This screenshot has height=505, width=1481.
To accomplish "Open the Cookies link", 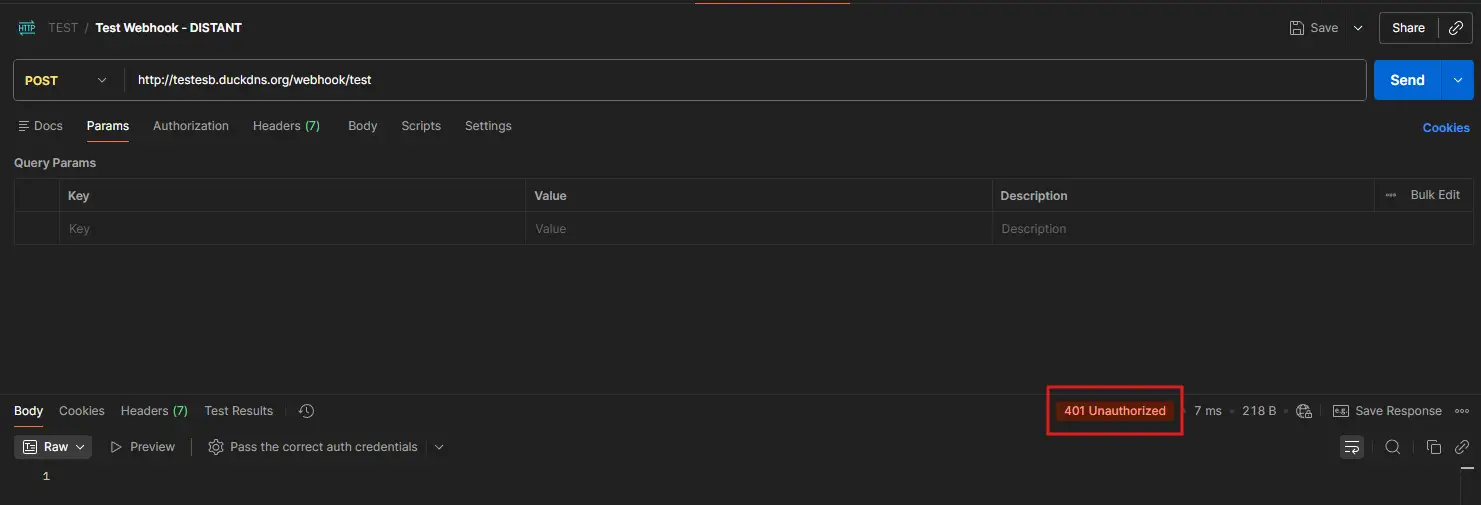I will (x=1446, y=128).
